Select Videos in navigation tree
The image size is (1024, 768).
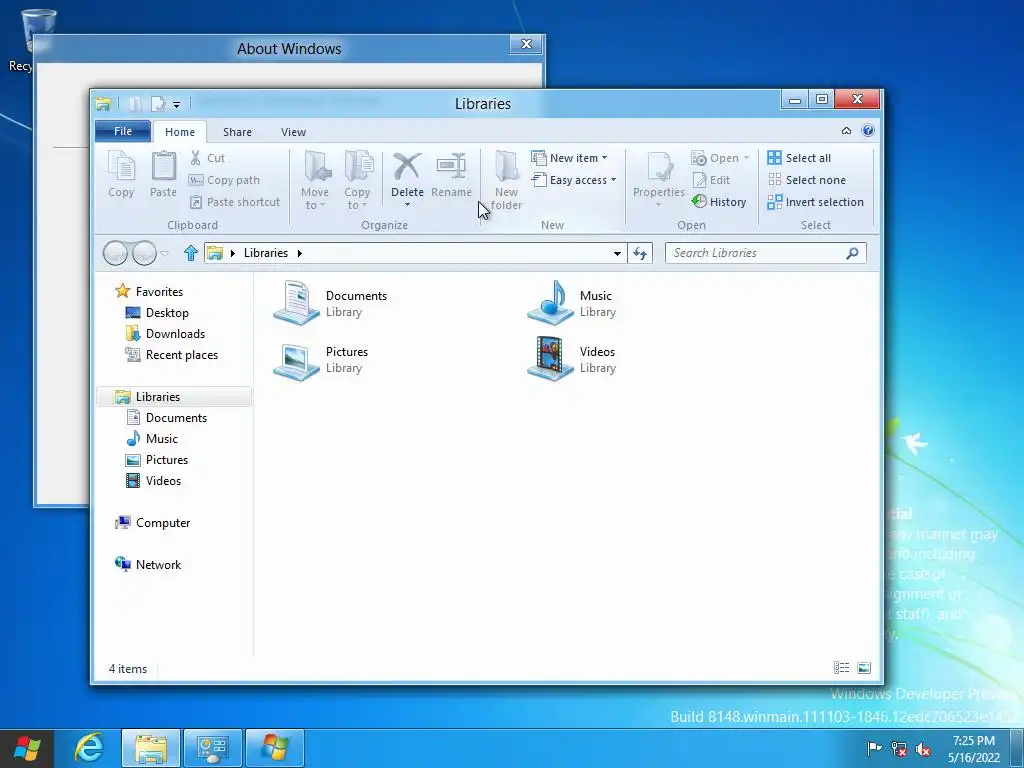tap(153, 481)
